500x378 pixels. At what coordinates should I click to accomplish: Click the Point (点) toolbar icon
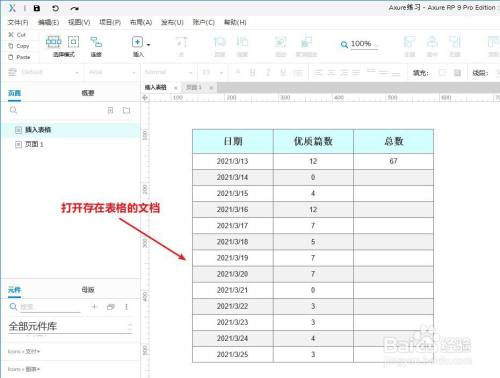181,42
